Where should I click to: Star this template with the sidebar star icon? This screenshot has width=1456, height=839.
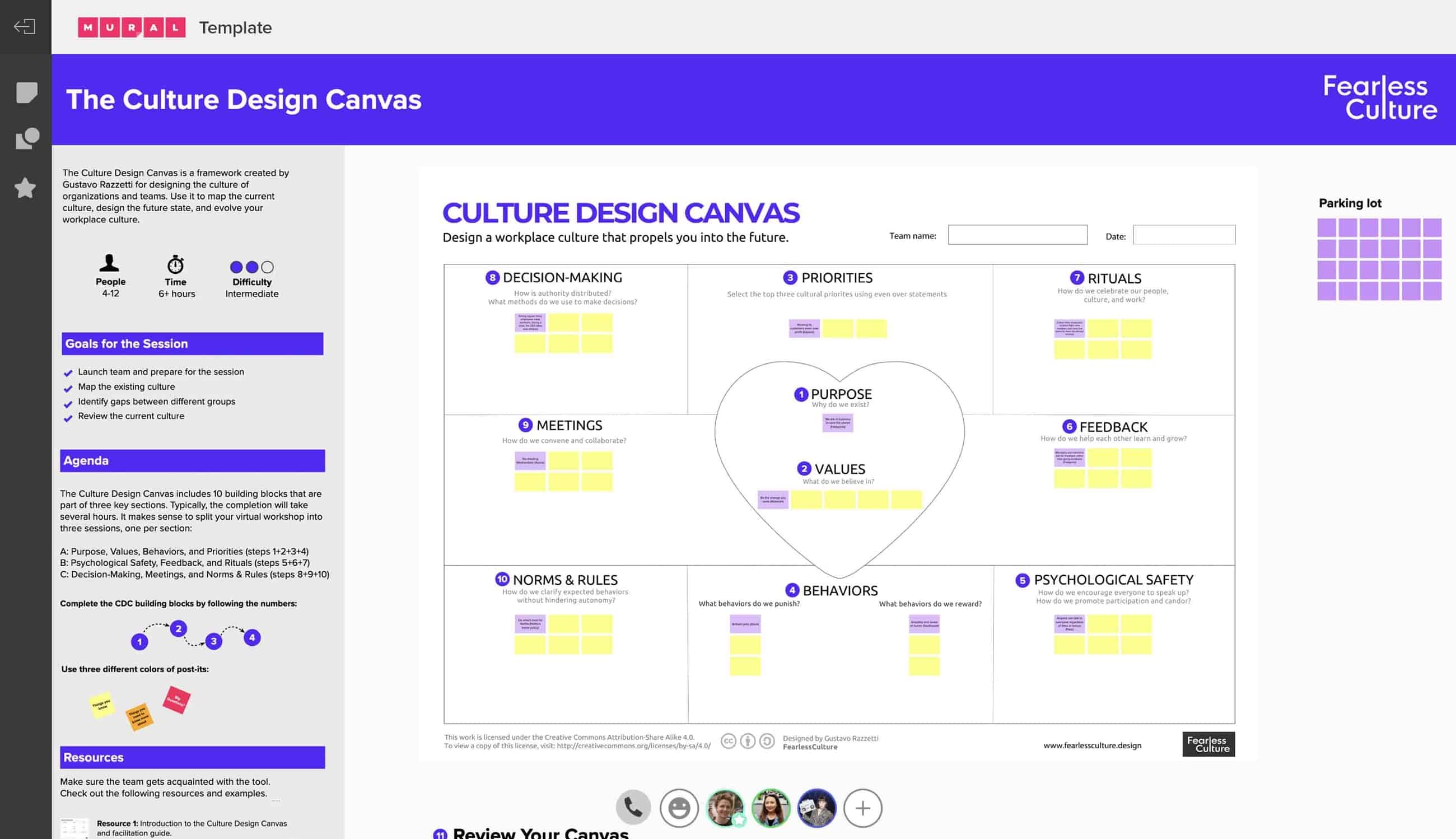click(25, 187)
